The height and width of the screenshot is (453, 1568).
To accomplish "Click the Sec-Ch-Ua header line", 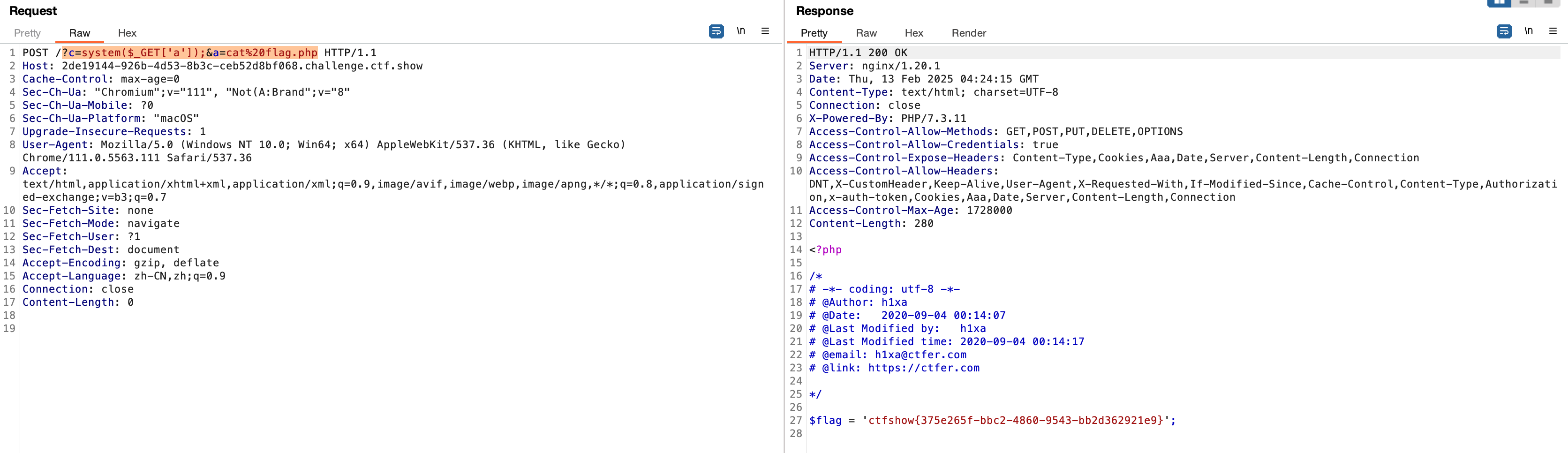I will click(x=186, y=92).
